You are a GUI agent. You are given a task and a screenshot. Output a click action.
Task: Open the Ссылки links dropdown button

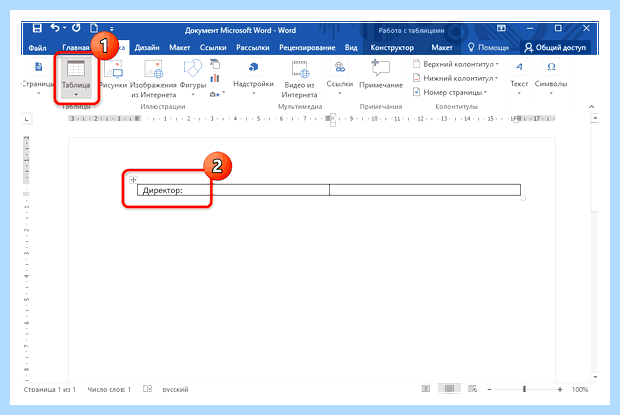[340, 77]
